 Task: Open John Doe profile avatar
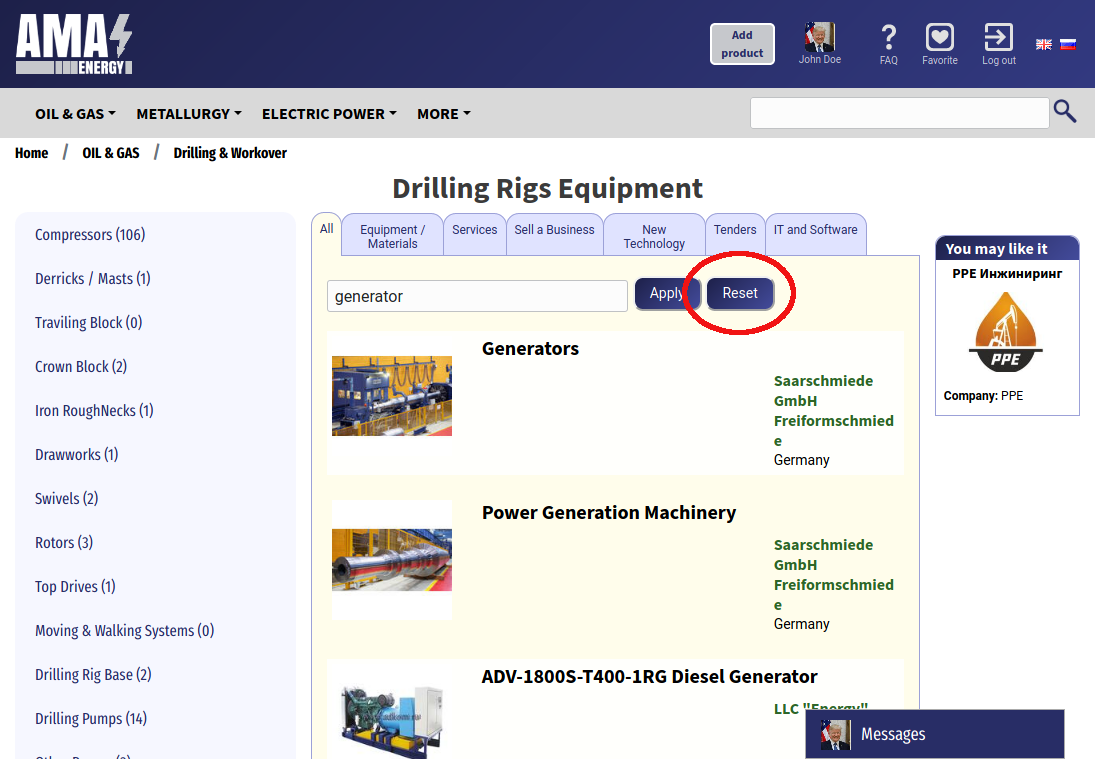pyautogui.click(x=819, y=38)
